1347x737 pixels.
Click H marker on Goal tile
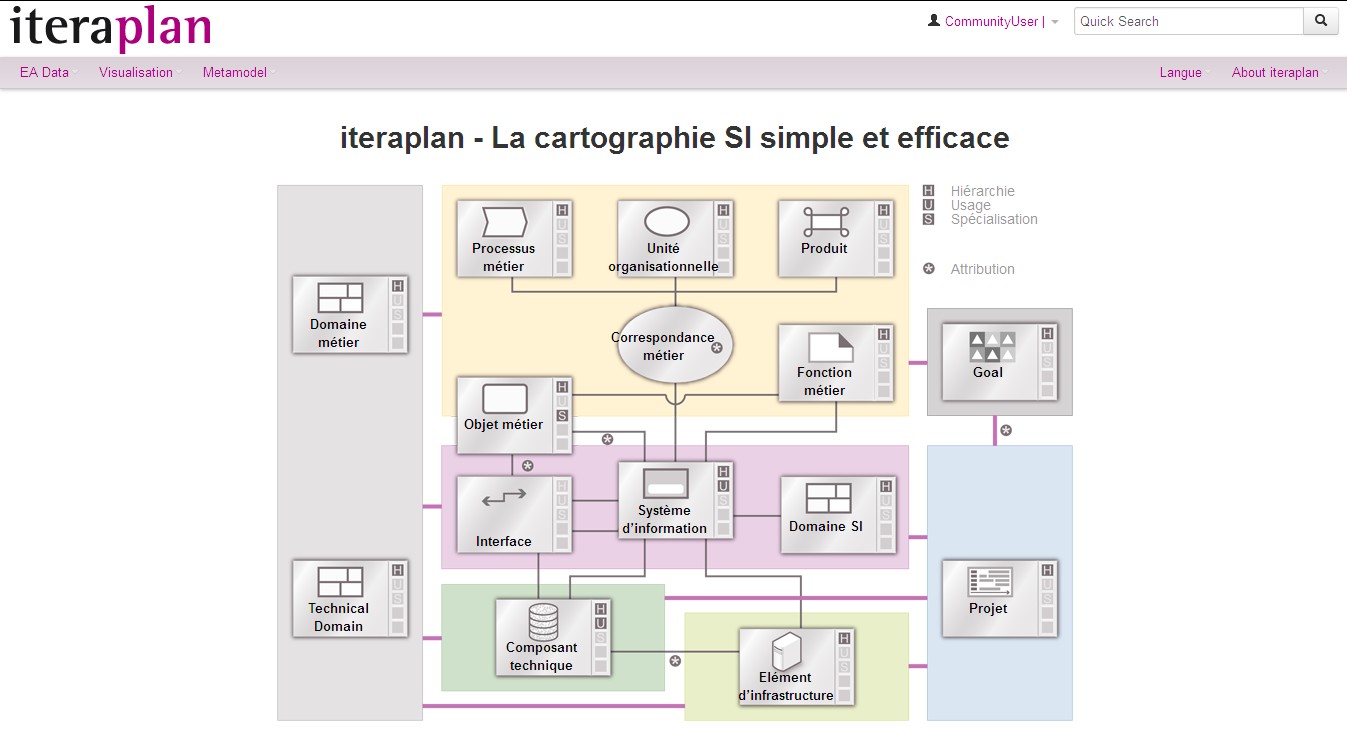1048,334
